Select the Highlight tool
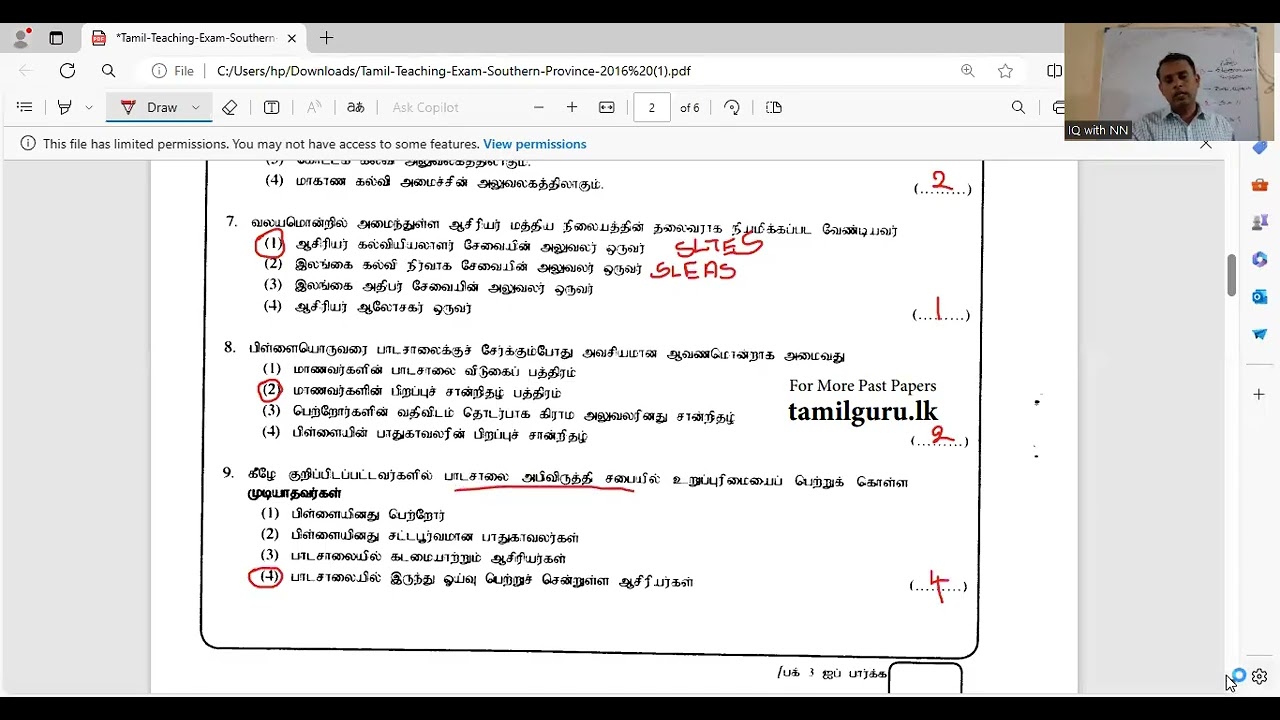Image resolution: width=1280 pixels, height=720 pixels. point(65,107)
